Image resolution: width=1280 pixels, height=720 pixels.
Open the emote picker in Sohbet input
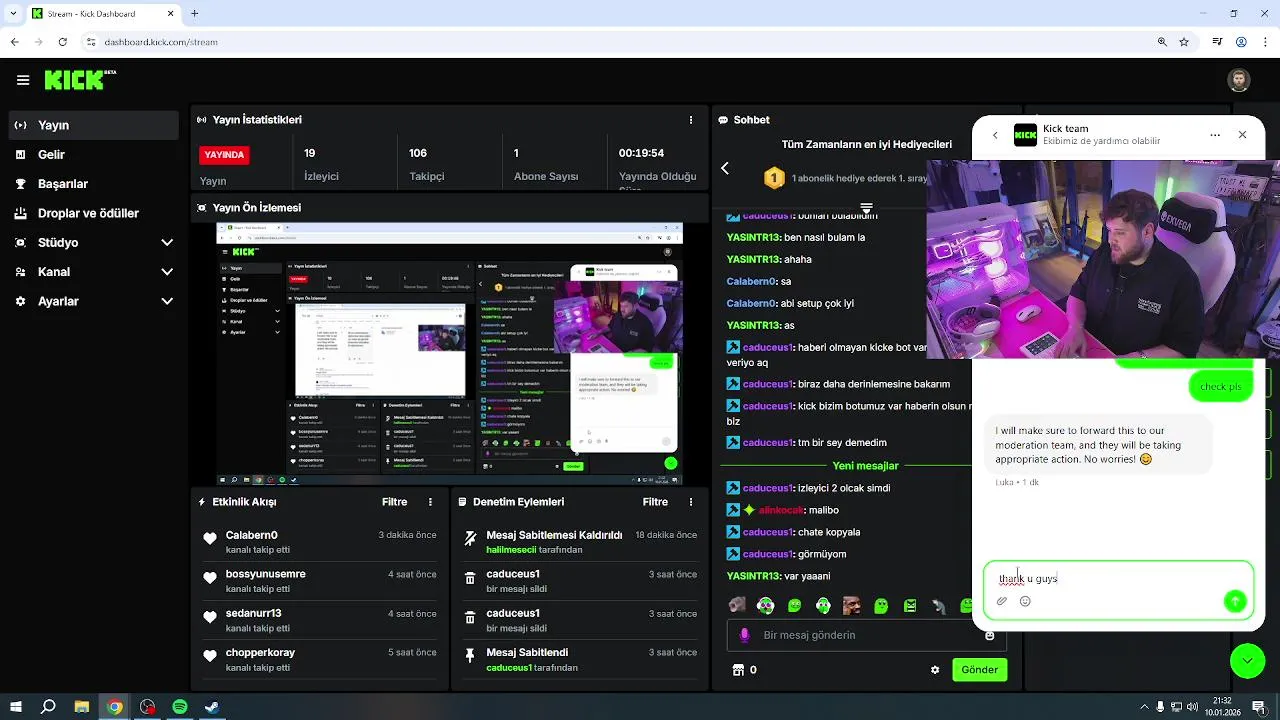click(x=989, y=635)
